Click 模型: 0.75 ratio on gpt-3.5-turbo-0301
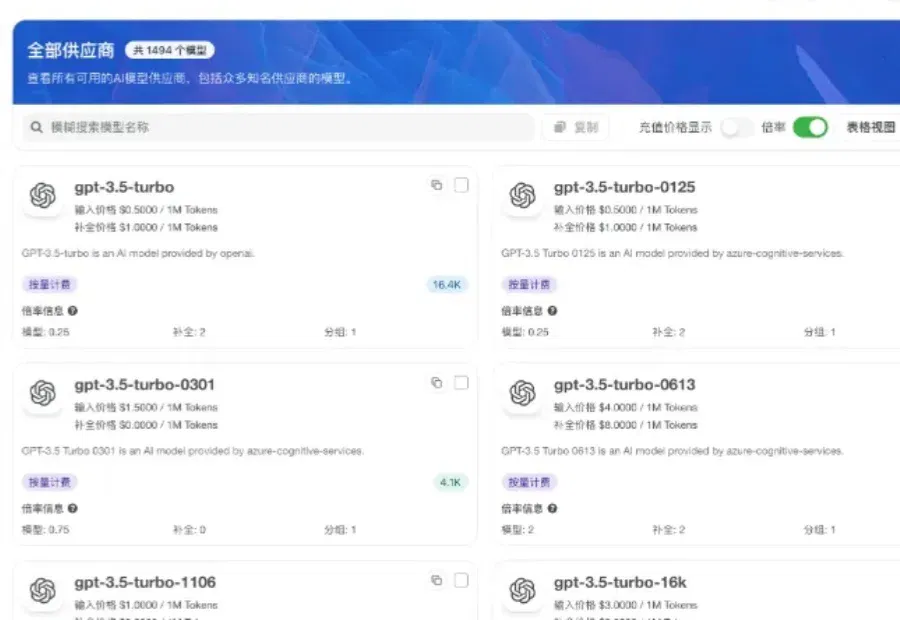Image resolution: width=900 pixels, height=620 pixels. (x=46, y=529)
